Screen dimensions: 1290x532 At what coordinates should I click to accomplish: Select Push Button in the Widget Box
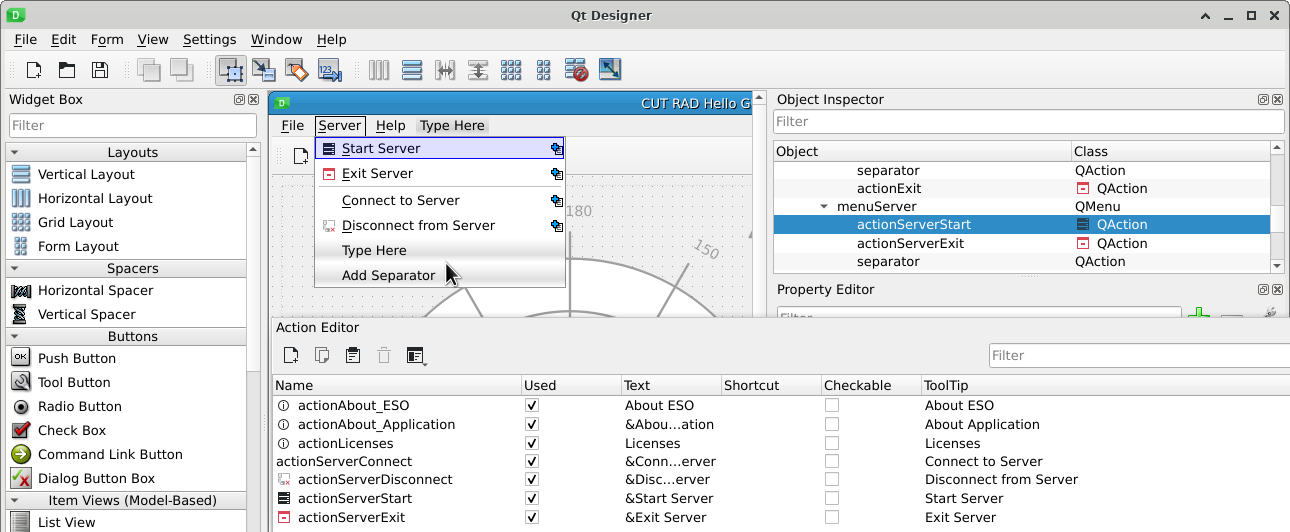(x=76, y=358)
